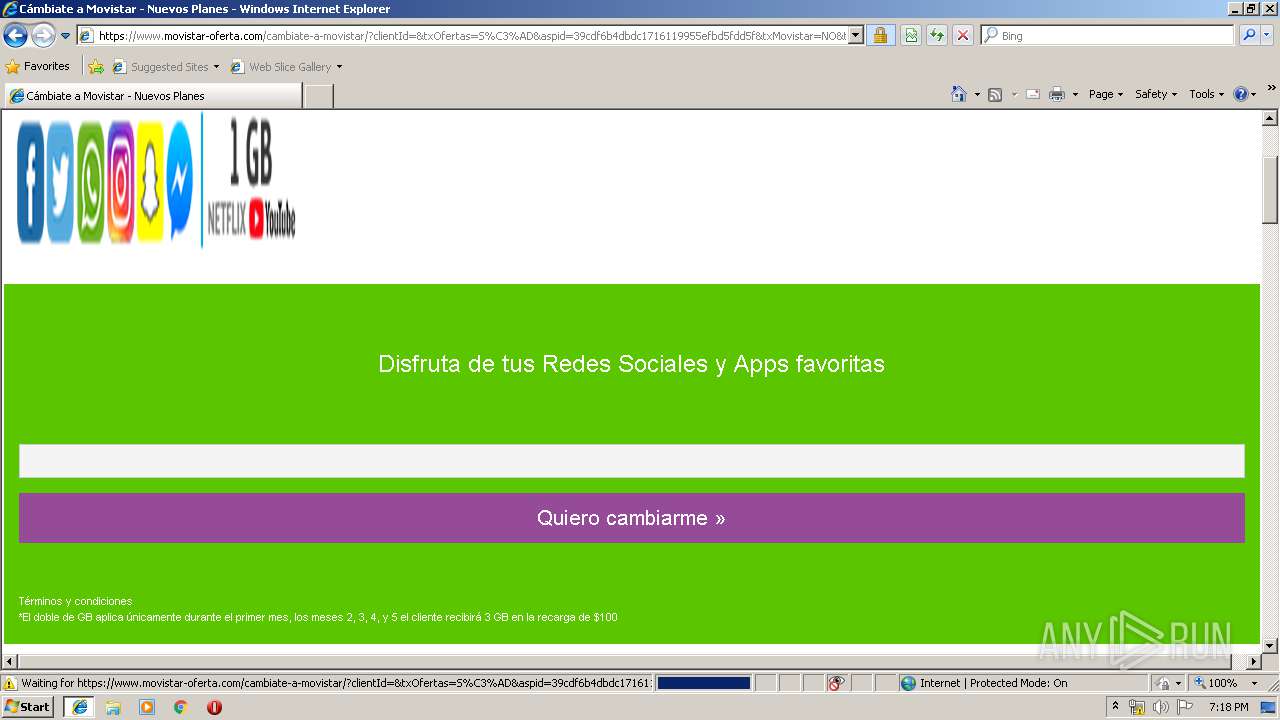
Task: Open a new blank tab
Action: (318, 96)
